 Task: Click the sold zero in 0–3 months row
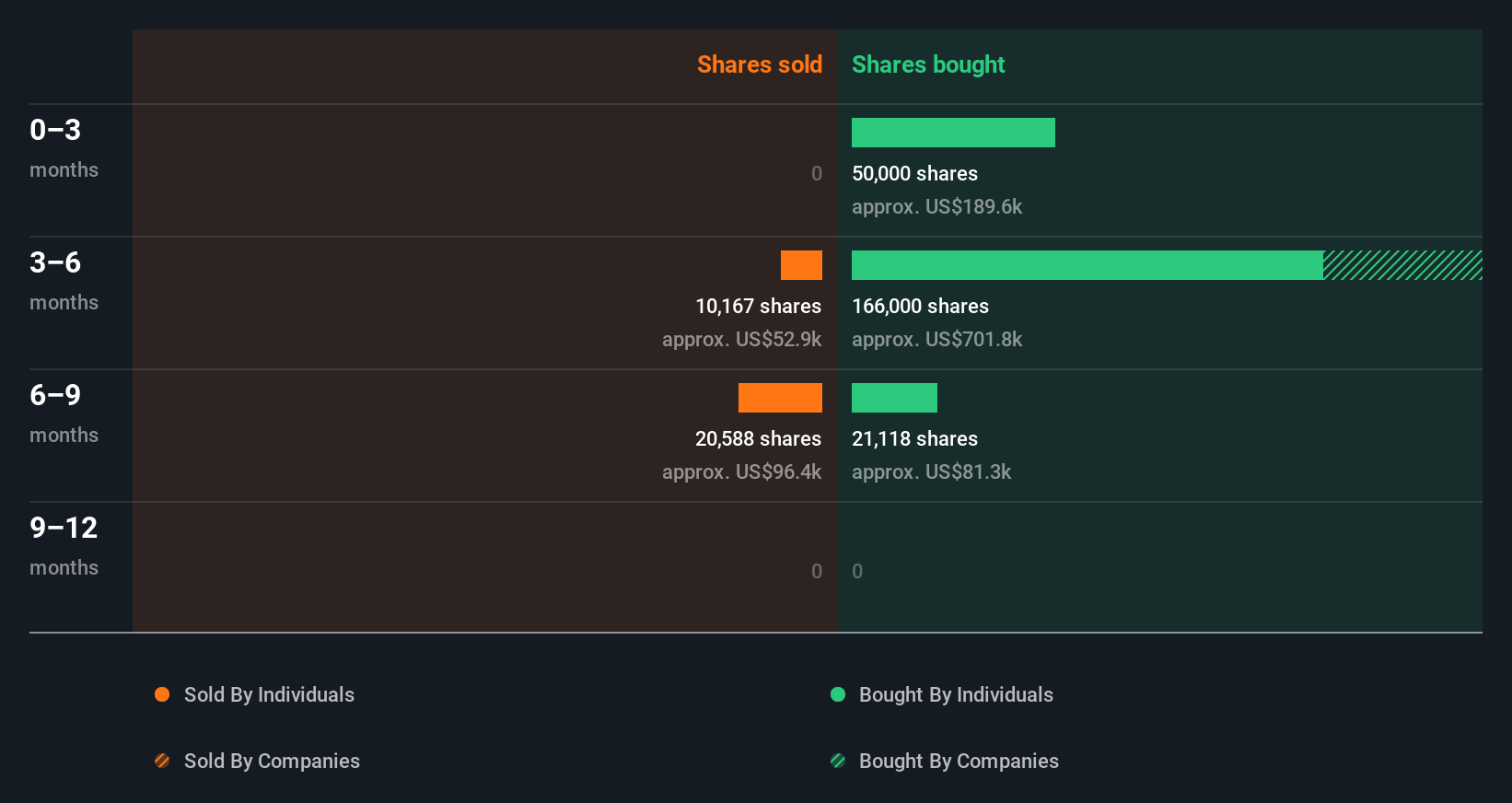pyautogui.click(x=817, y=173)
